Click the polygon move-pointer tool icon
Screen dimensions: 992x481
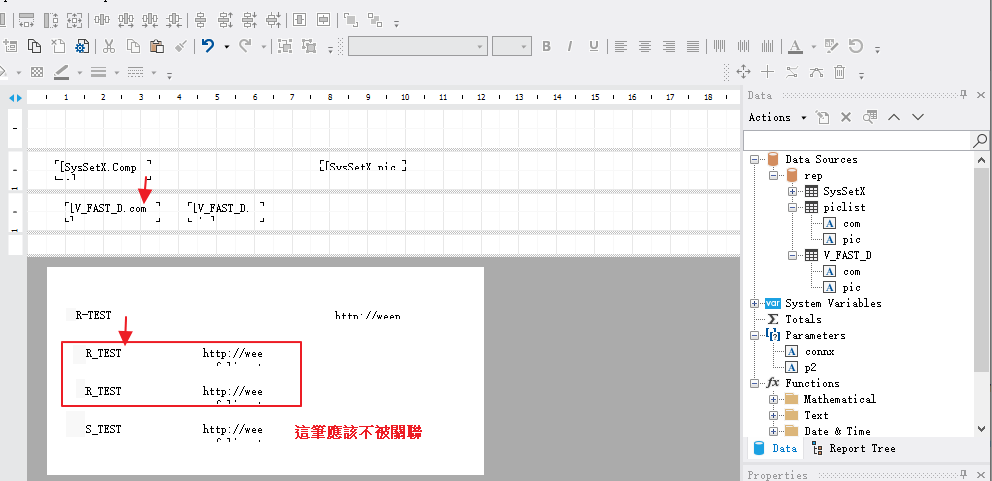(x=743, y=72)
